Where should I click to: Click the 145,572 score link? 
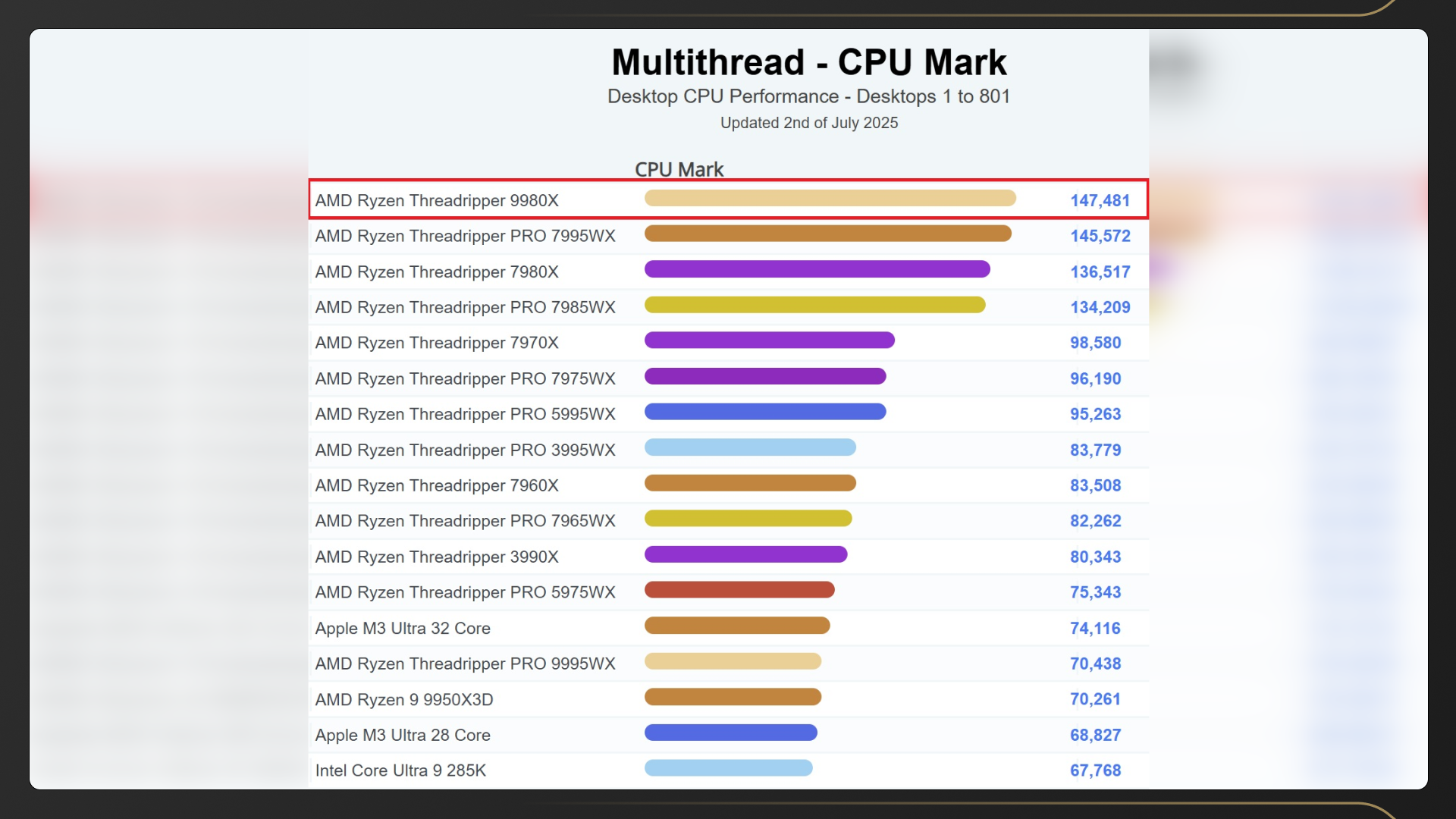(1100, 236)
